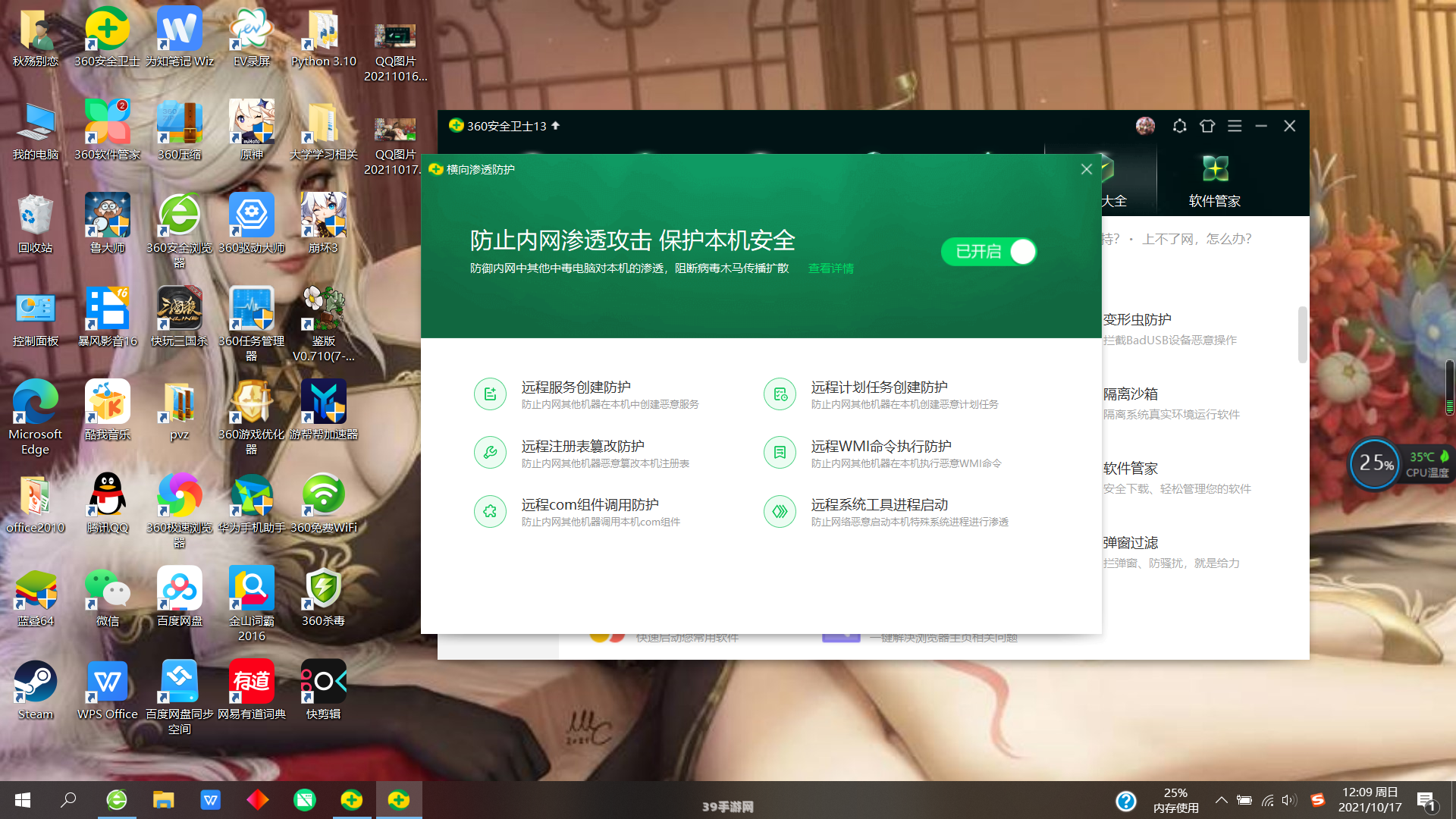Screen dimensions: 1456x819
Task: Open the 崩坏3 desktop icon
Action: pos(324,224)
